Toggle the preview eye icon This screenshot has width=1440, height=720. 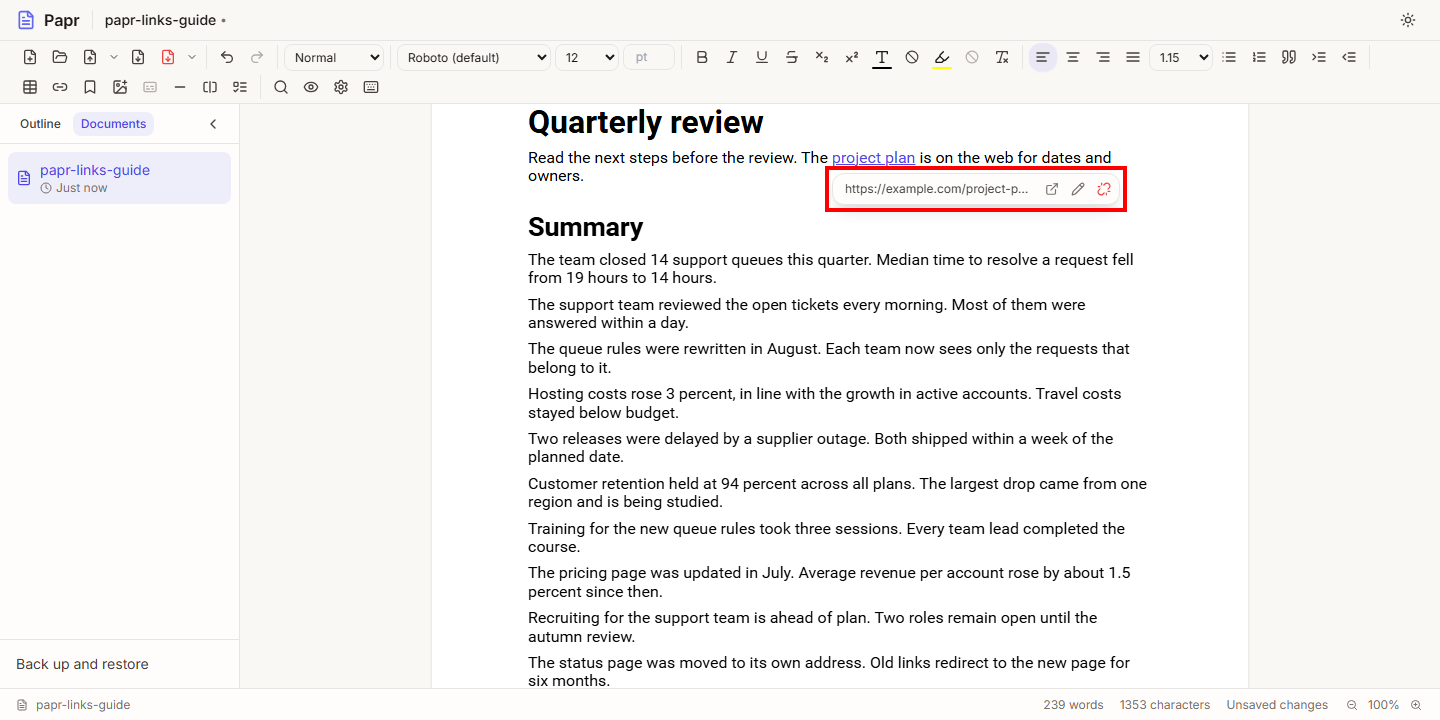[311, 87]
